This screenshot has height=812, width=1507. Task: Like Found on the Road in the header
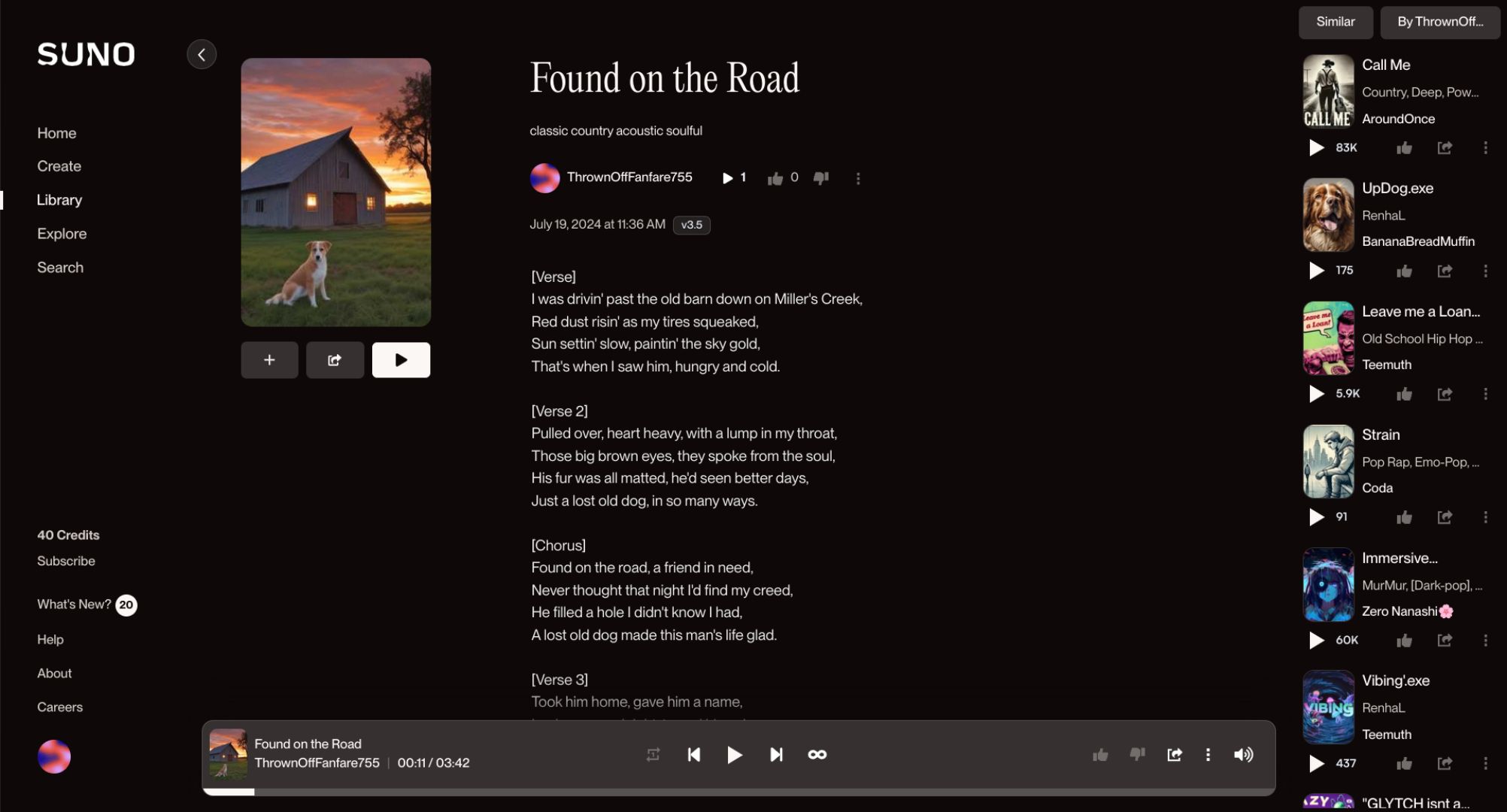(775, 178)
